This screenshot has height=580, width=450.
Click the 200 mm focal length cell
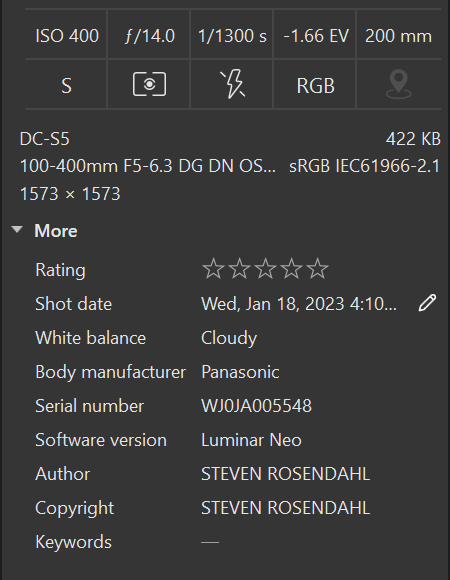[398, 36]
